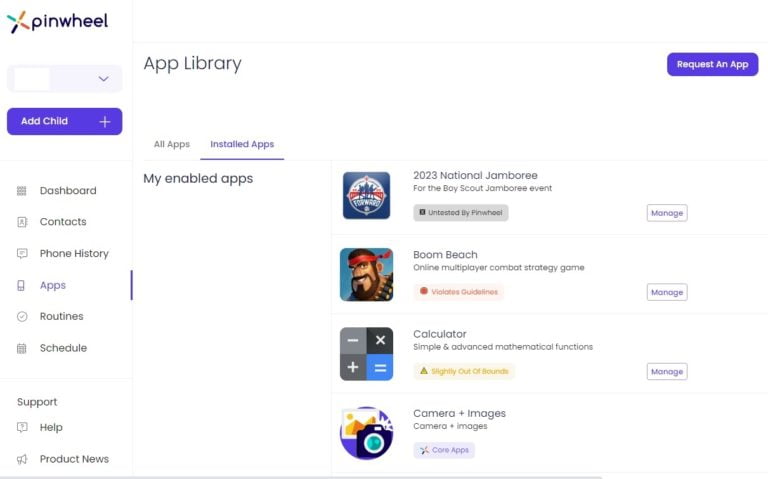Go to Contacts page

pos(63,222)
